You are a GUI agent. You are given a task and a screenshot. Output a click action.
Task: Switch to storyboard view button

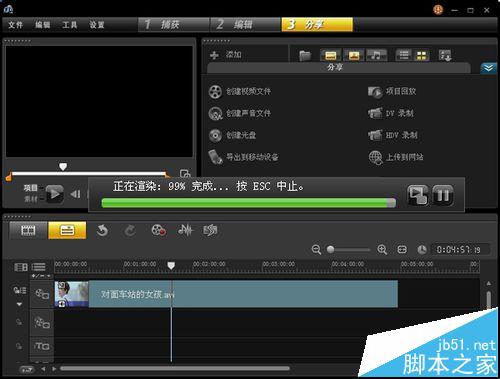click(28, 230)
